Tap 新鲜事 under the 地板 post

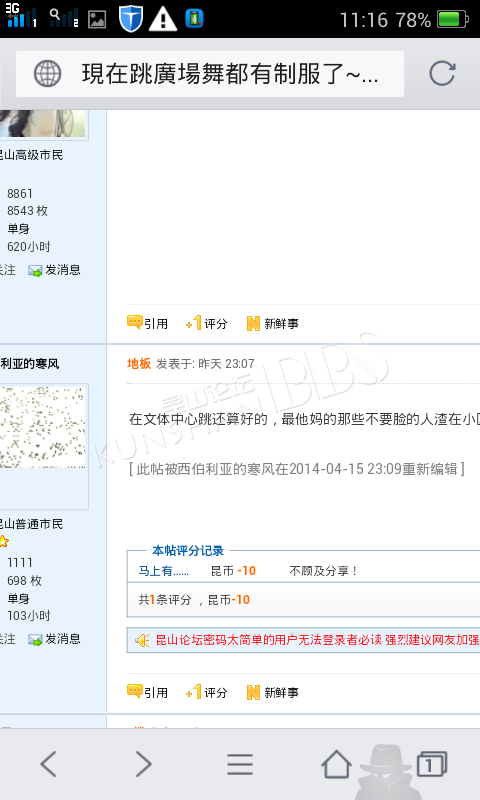pos(272,693)
